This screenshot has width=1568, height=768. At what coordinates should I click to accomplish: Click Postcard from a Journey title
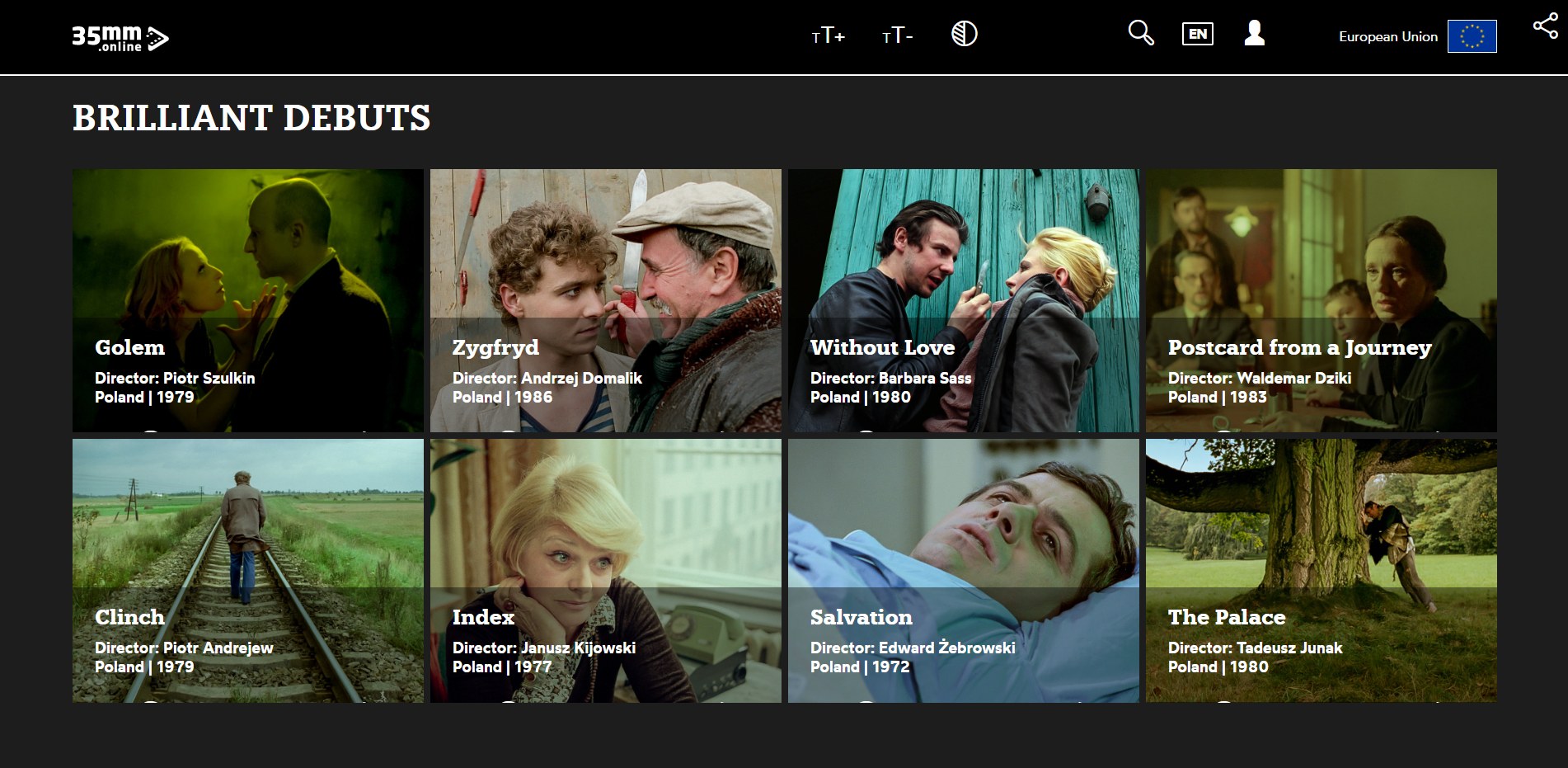[1299, 347]
